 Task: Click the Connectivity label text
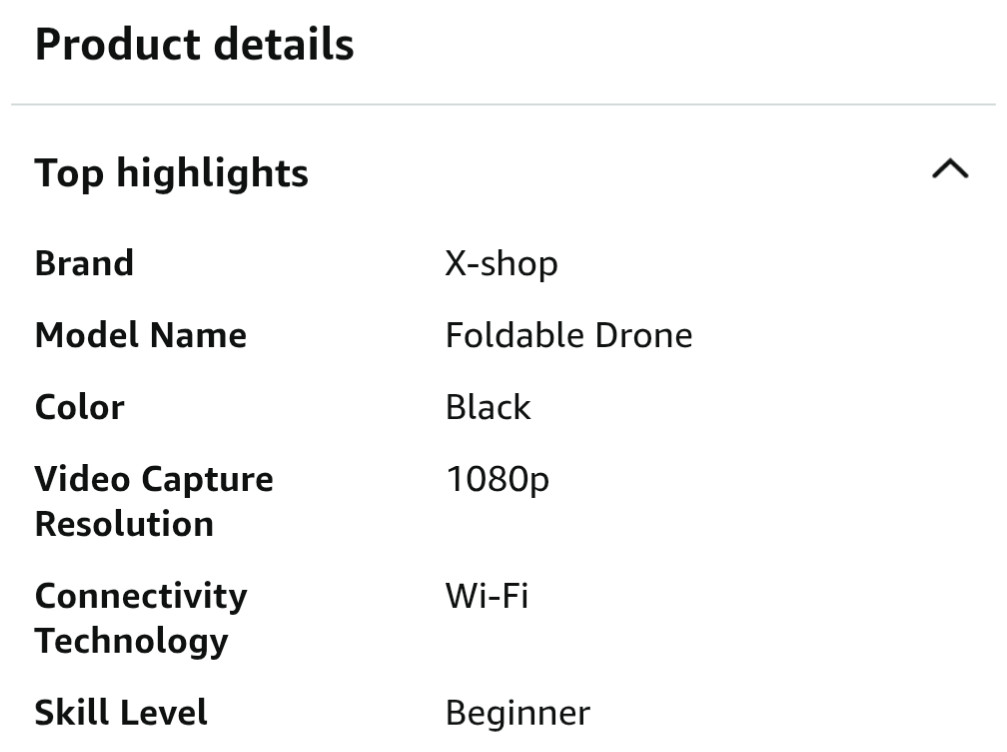tap(140, 596)
